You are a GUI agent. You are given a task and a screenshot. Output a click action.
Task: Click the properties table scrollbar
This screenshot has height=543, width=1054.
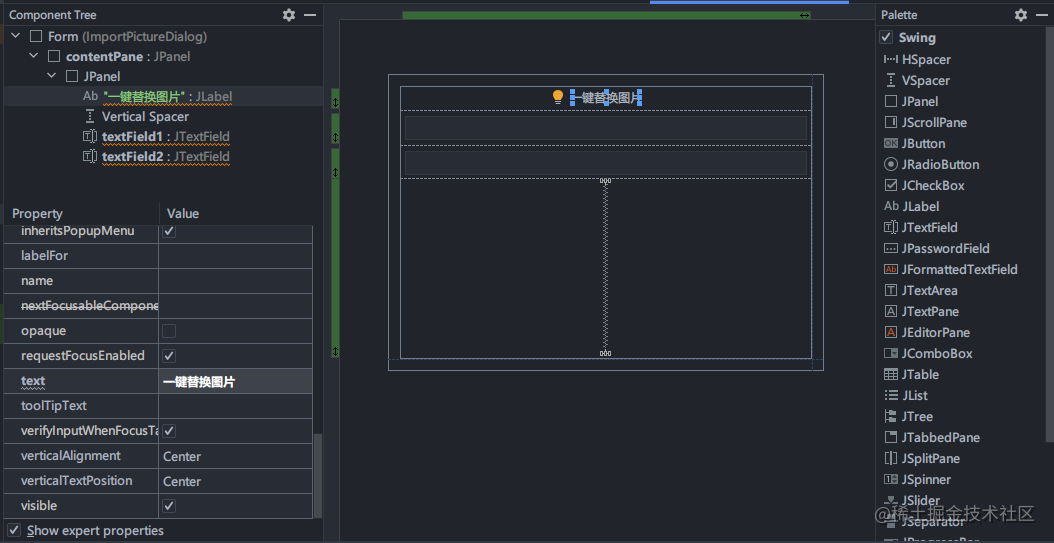point(319,476)
